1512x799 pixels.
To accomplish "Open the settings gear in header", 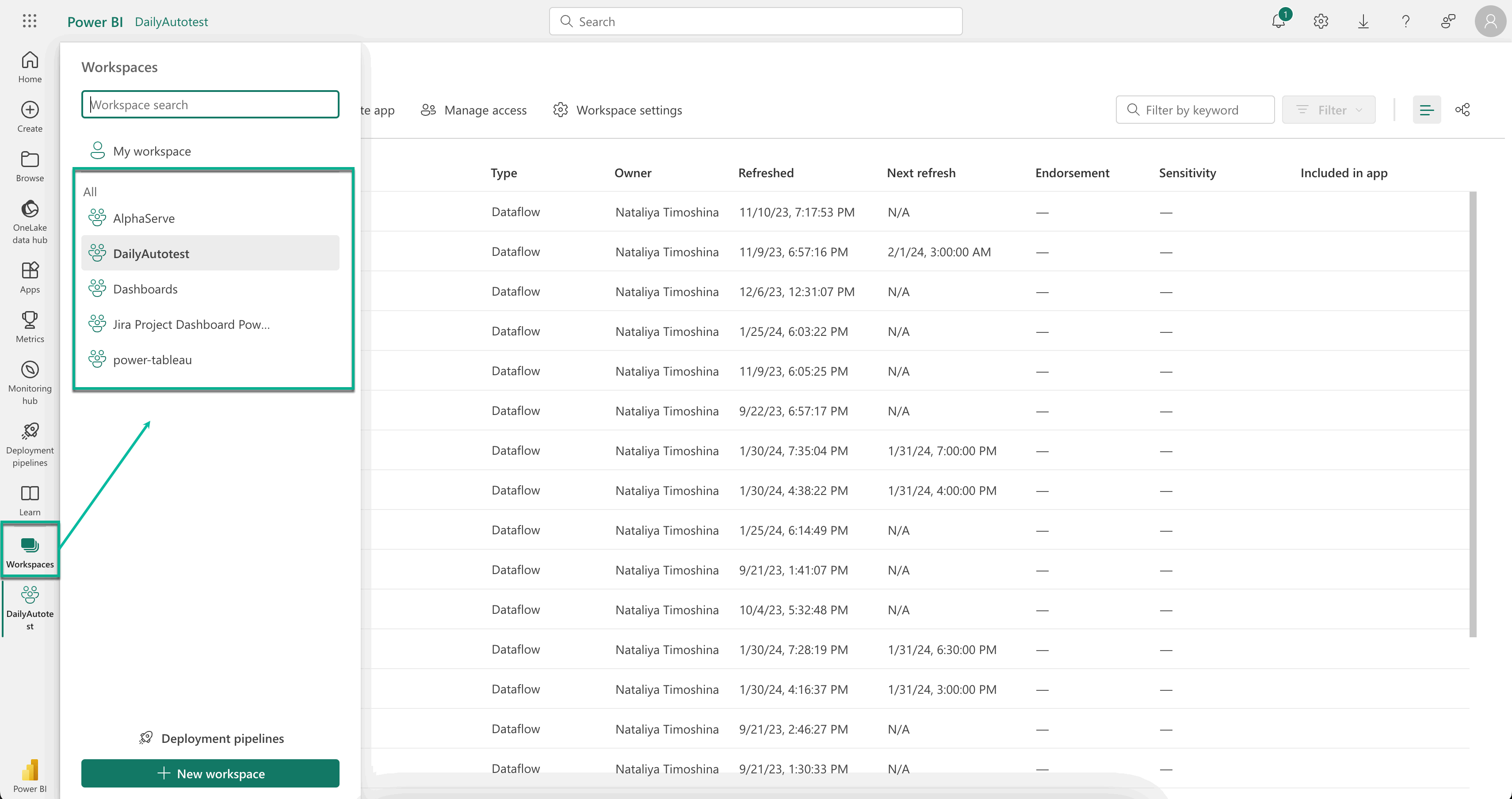I will click(1321, 22).
